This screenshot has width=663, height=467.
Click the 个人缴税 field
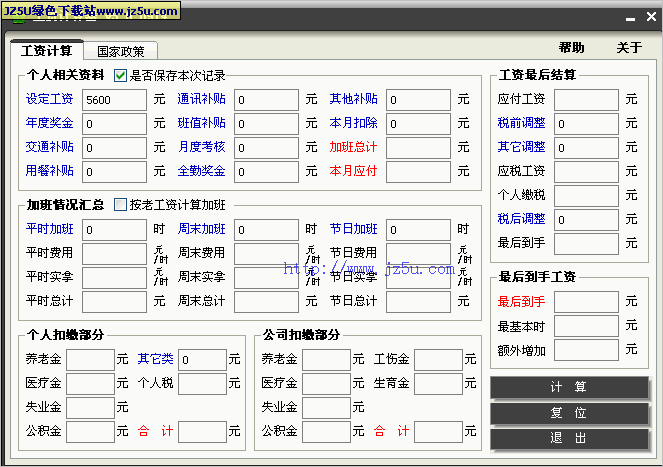pyautogui.click(x=586, y=196)
